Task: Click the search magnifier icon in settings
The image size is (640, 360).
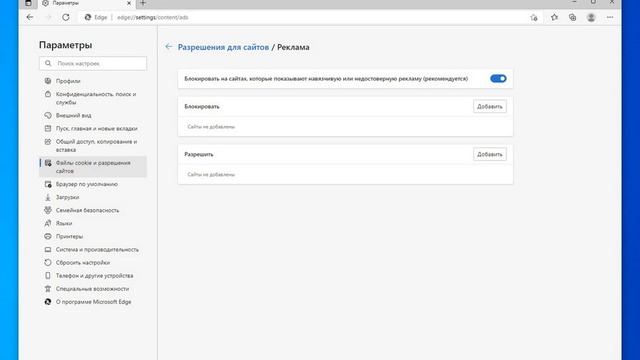Action: (x=48, y=63)
